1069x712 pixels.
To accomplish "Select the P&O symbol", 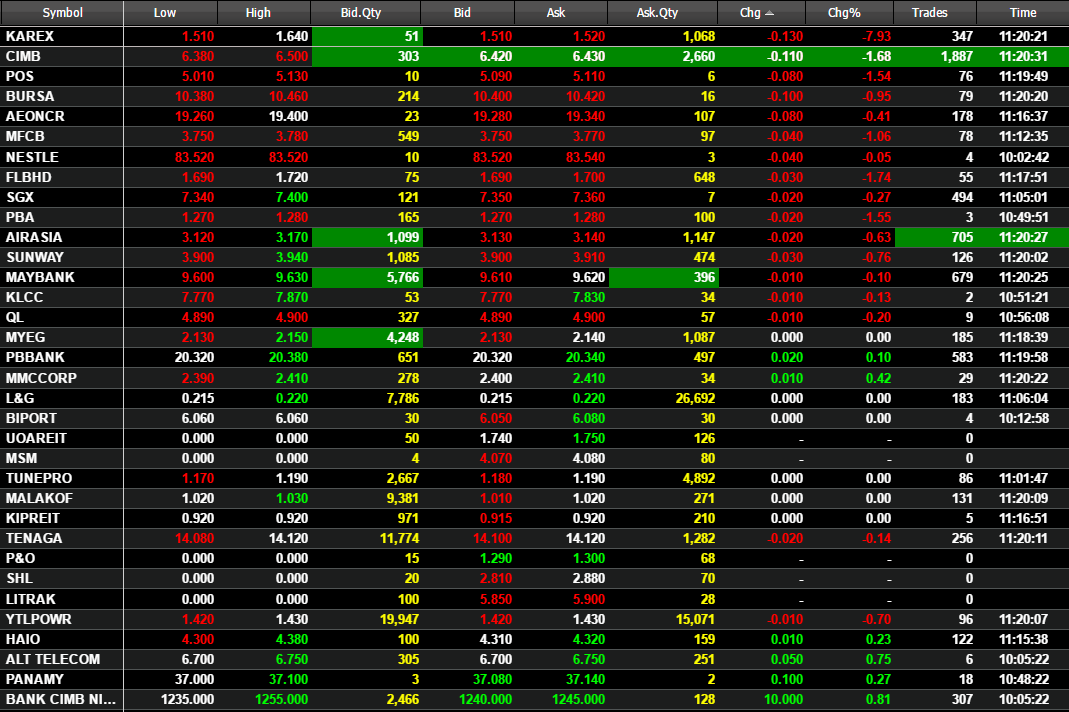I will 20,558.
